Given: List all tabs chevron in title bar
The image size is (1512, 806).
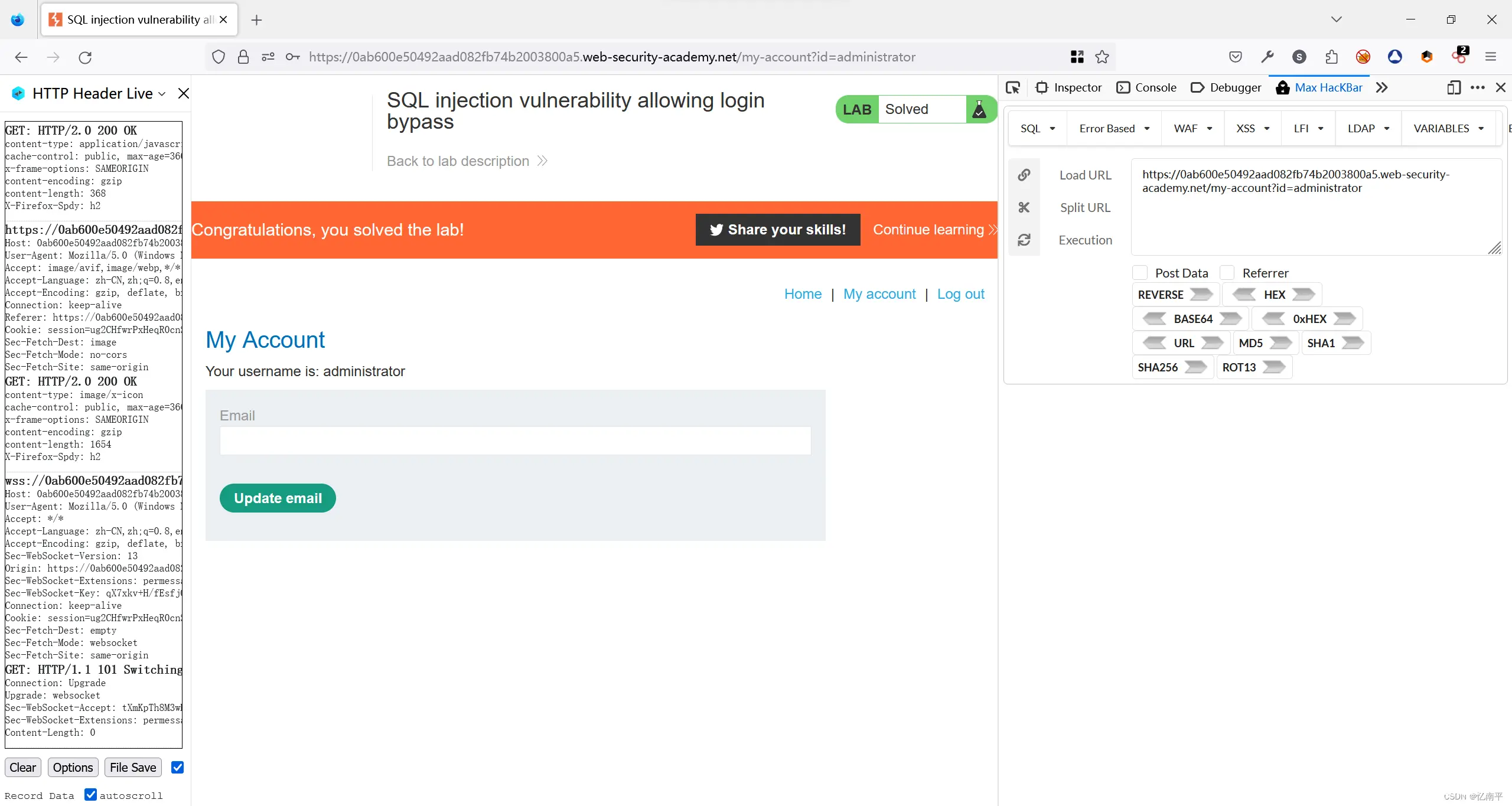Looking at the screenshot, I should (x=1337, y=19).
